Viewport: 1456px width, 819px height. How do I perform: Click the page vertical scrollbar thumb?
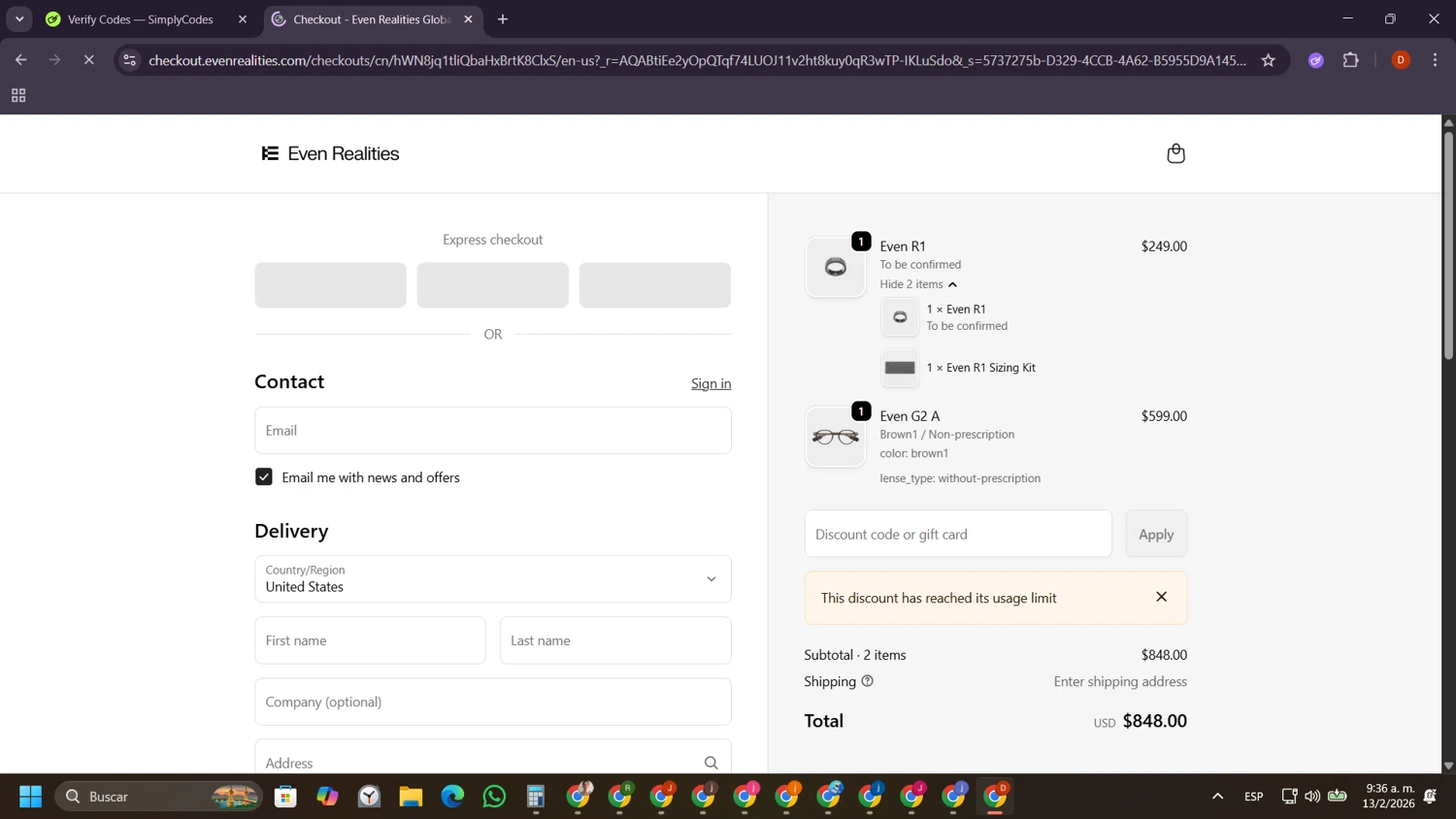pyautogui.click(x=1448, y=246)
